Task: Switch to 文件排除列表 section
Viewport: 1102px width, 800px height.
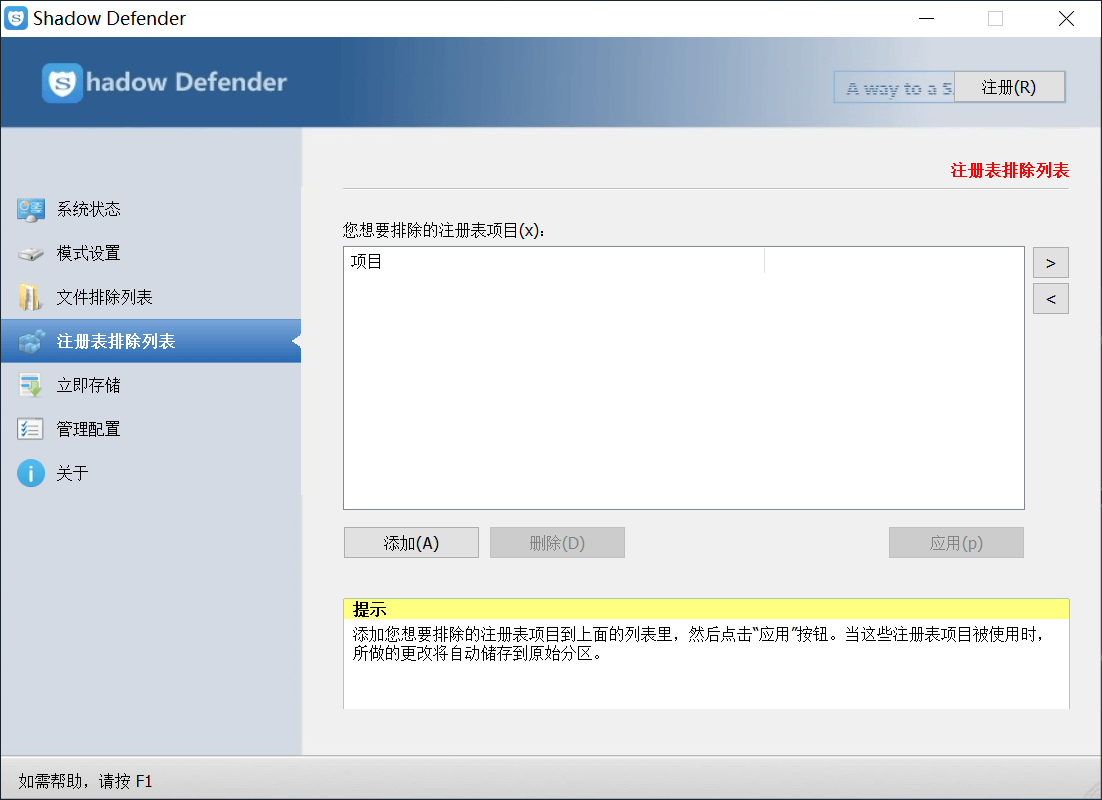Action: pos(151,297)
